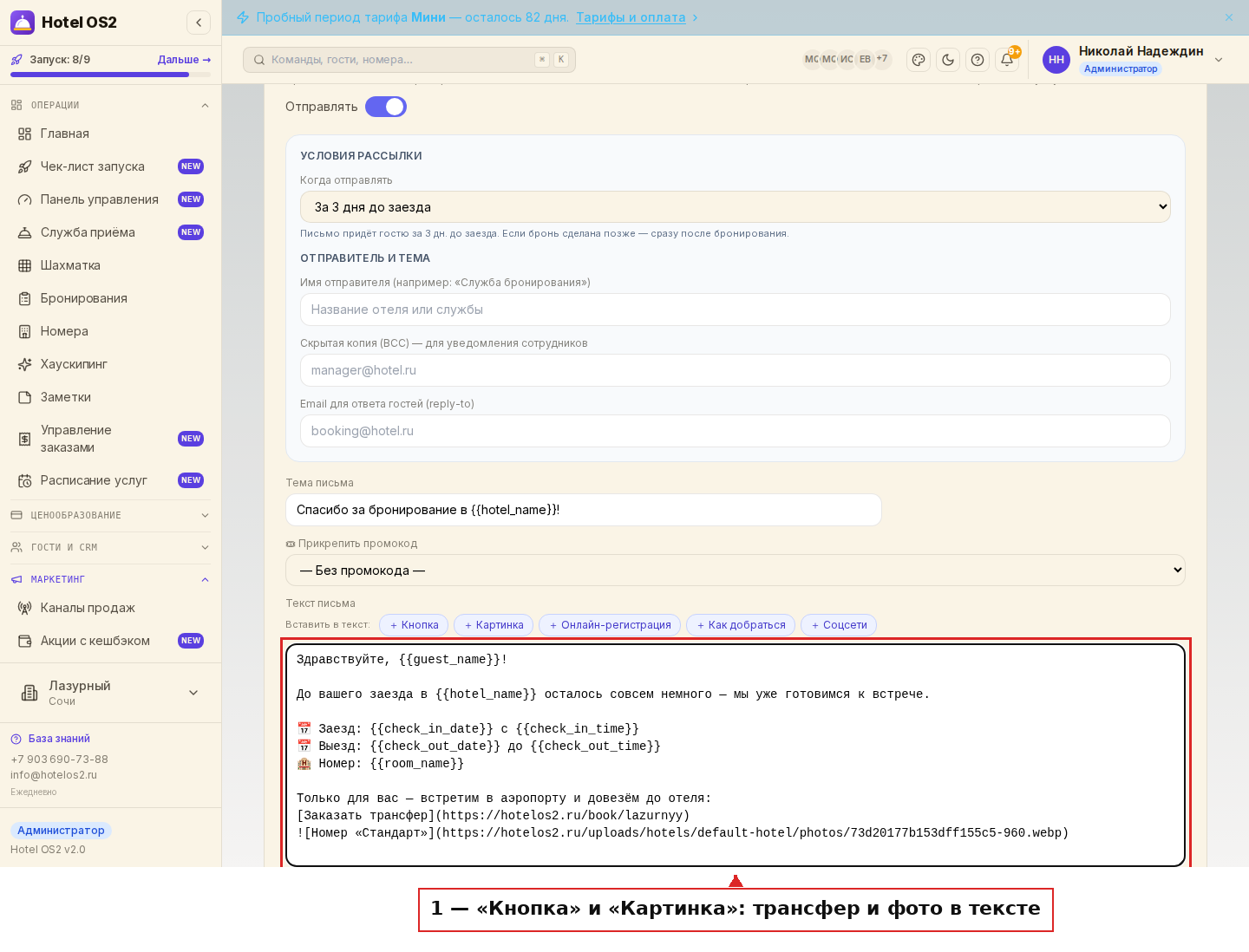Open the База знаний link
Image resolution: width=1249 pixels, height=952 pixels.
(x=59, y=739)
